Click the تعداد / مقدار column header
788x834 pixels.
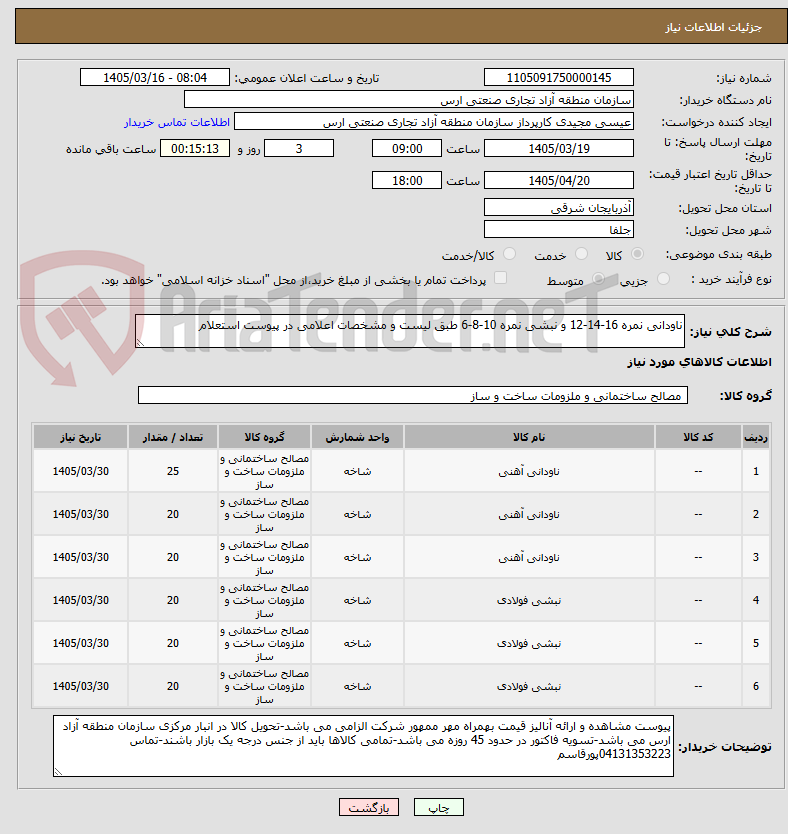tap(173, 437)
